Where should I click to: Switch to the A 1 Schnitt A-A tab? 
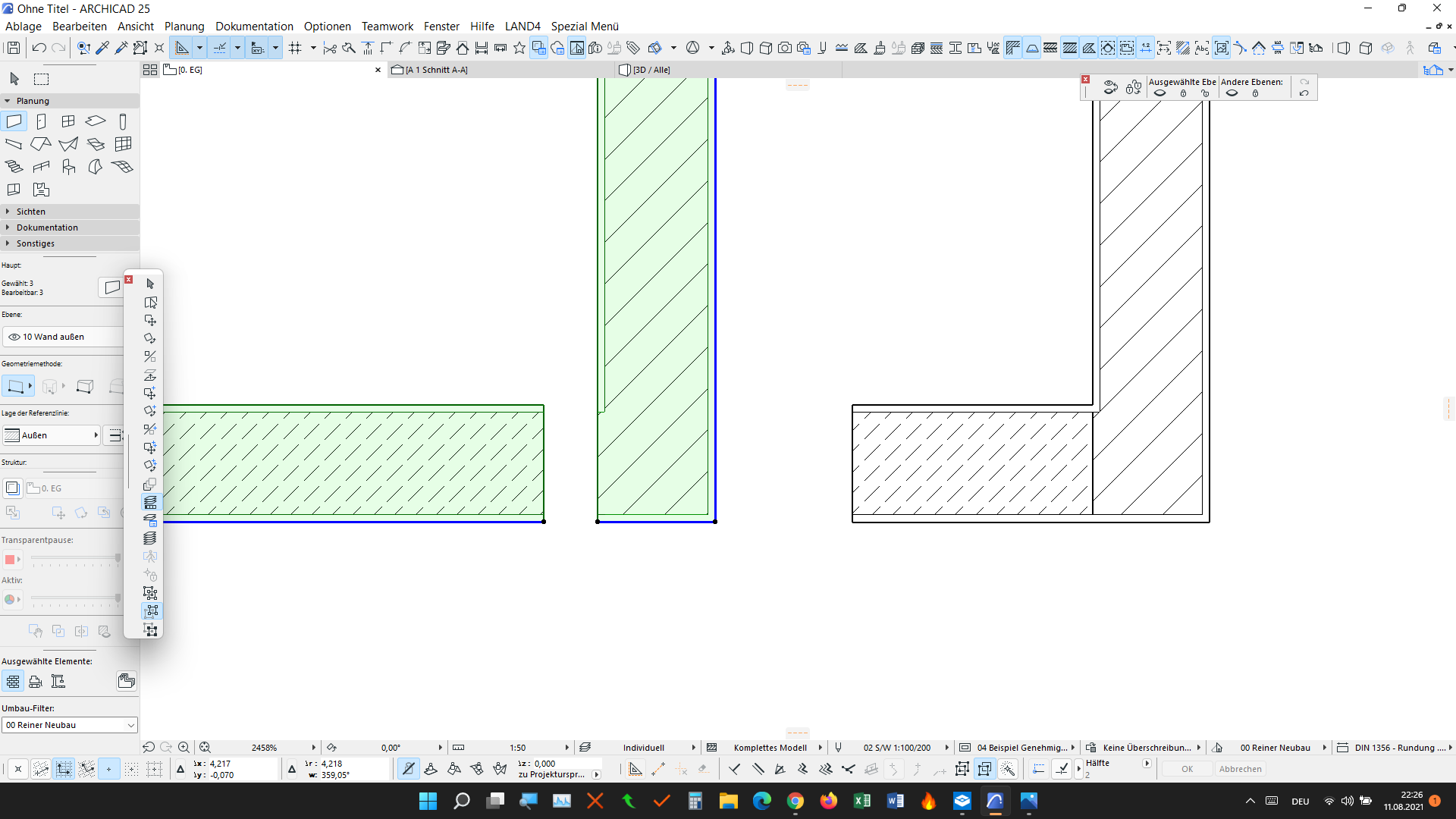tap(436, 70)
